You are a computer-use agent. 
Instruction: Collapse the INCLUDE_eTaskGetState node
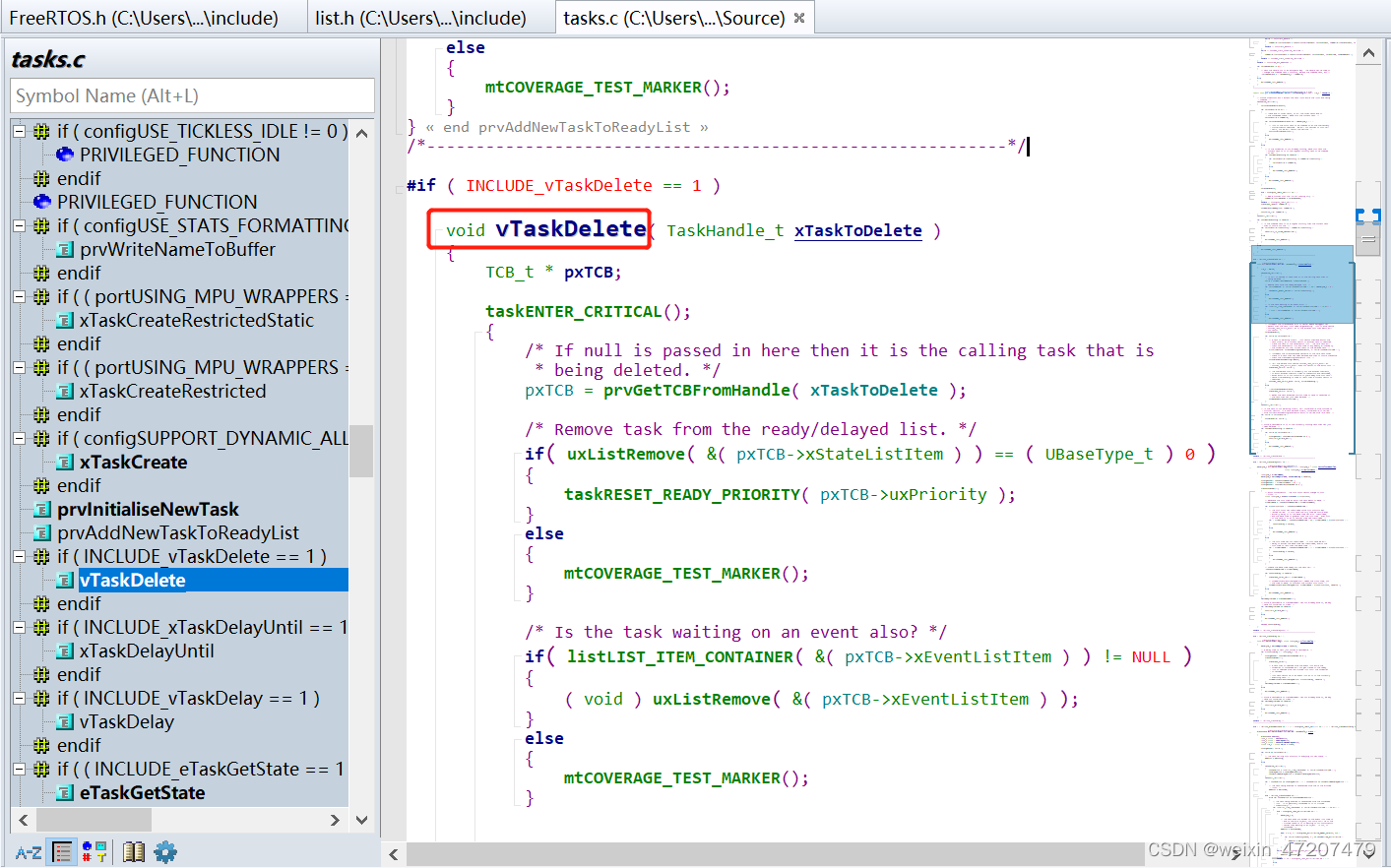tap(19, 769)
